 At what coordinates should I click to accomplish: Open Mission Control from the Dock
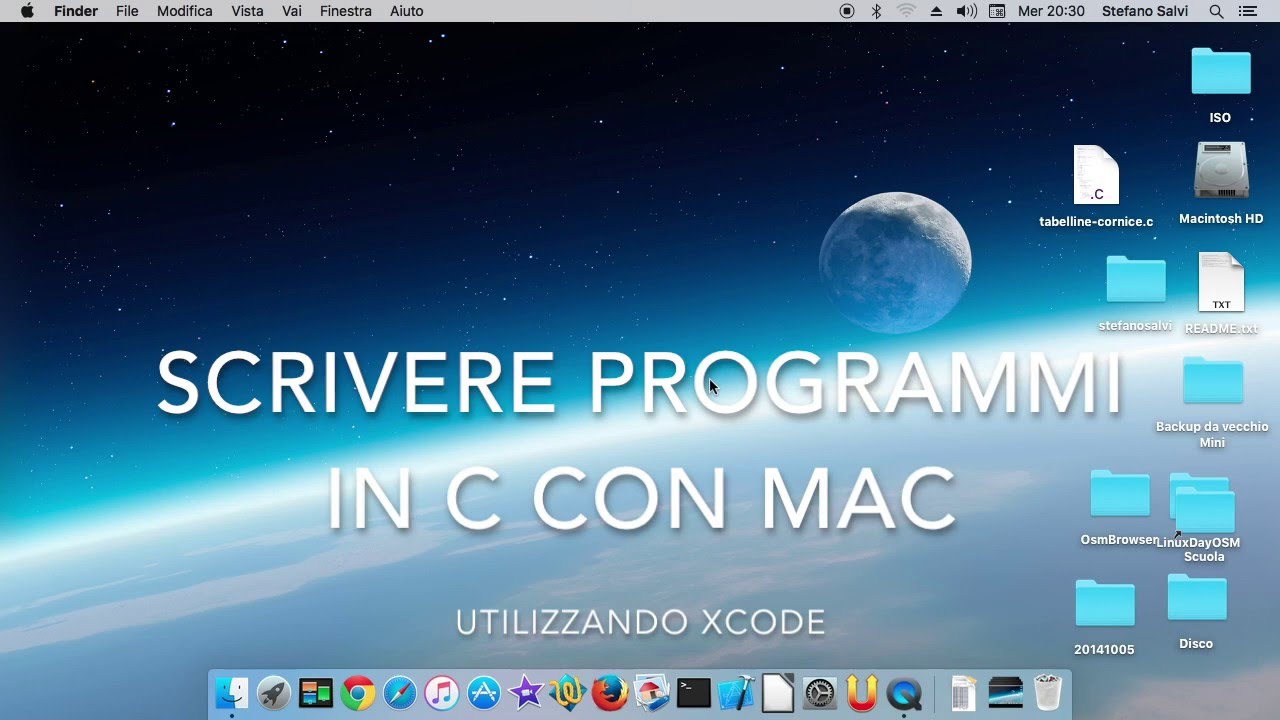(315, 692)
